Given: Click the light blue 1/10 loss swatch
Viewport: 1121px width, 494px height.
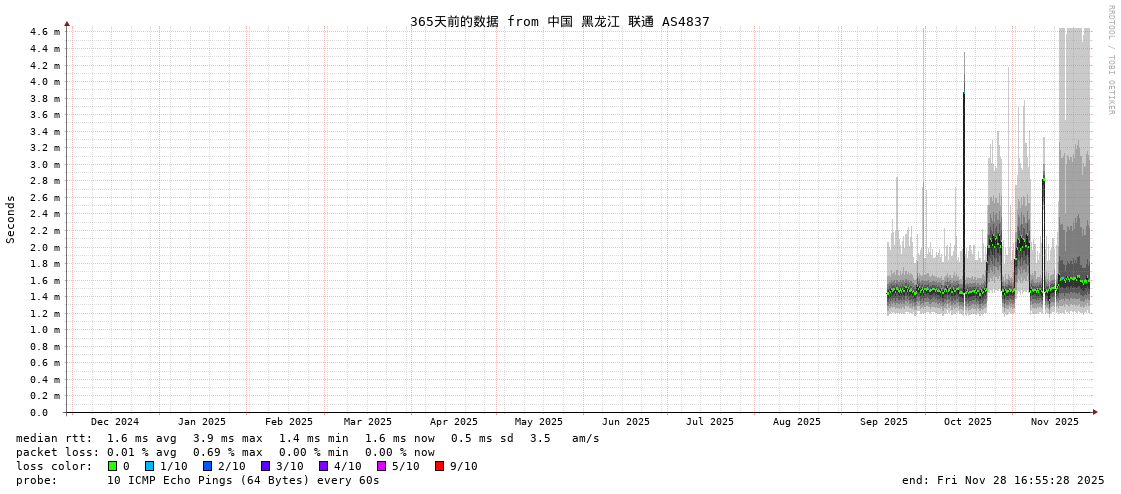Looking at the screenshot, I should [149, 466].
